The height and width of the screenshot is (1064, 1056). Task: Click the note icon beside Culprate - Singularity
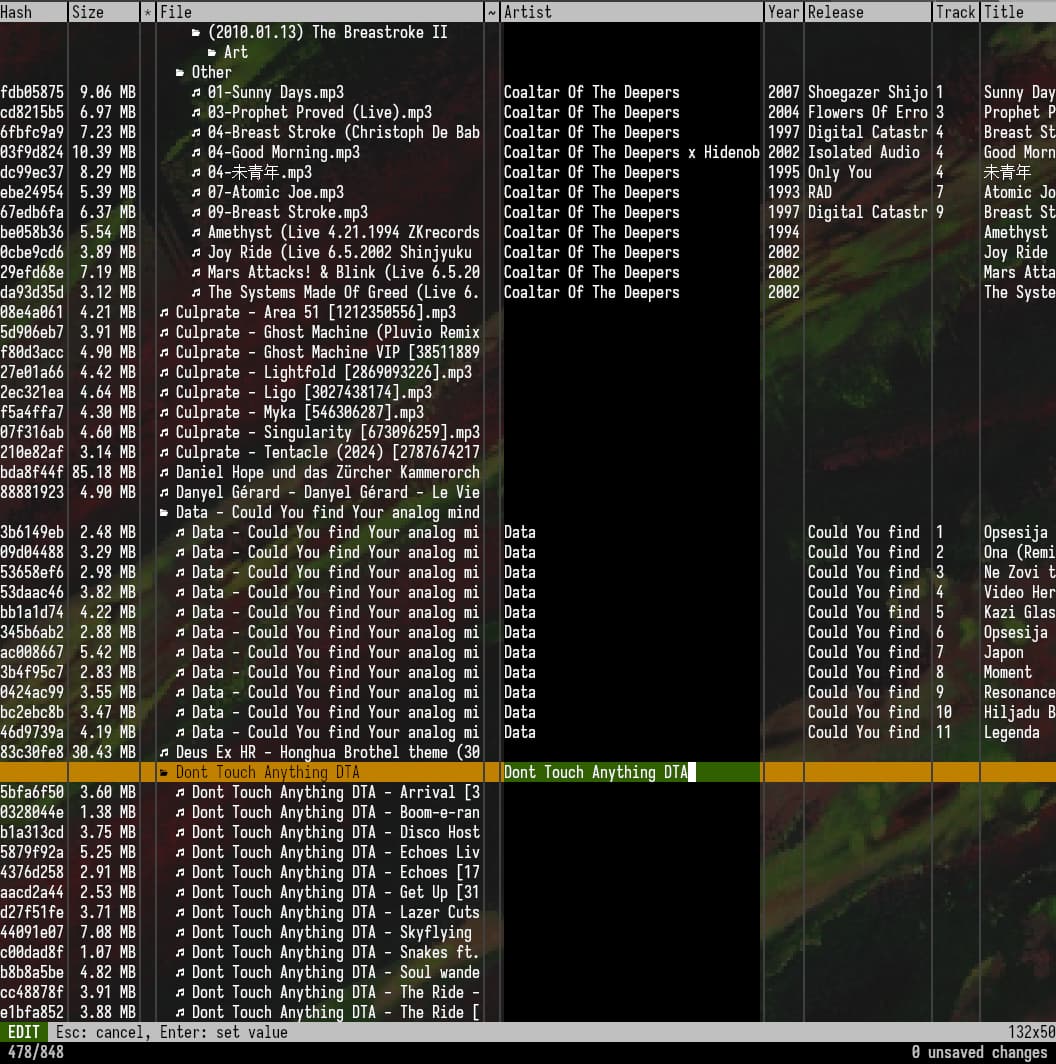tap(164, 433)
